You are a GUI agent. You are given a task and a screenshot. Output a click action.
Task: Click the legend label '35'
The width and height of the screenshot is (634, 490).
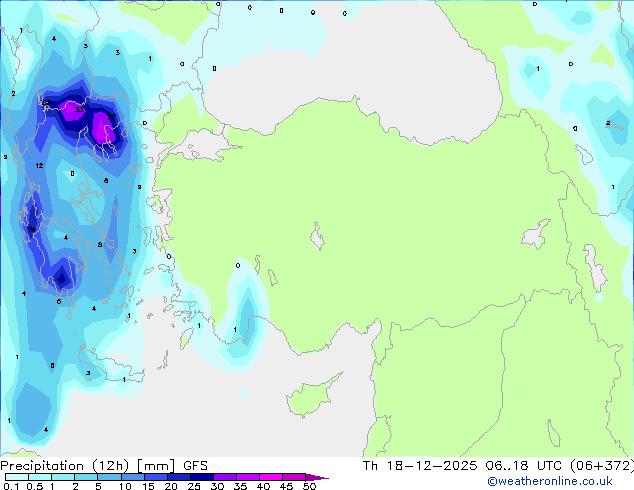click(x=240, y=486)
